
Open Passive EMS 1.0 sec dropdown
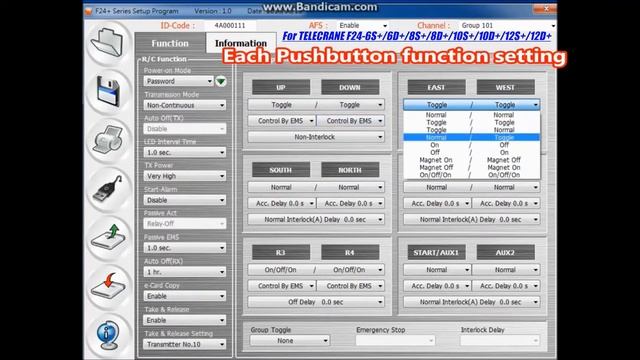[x=185, y=248]
